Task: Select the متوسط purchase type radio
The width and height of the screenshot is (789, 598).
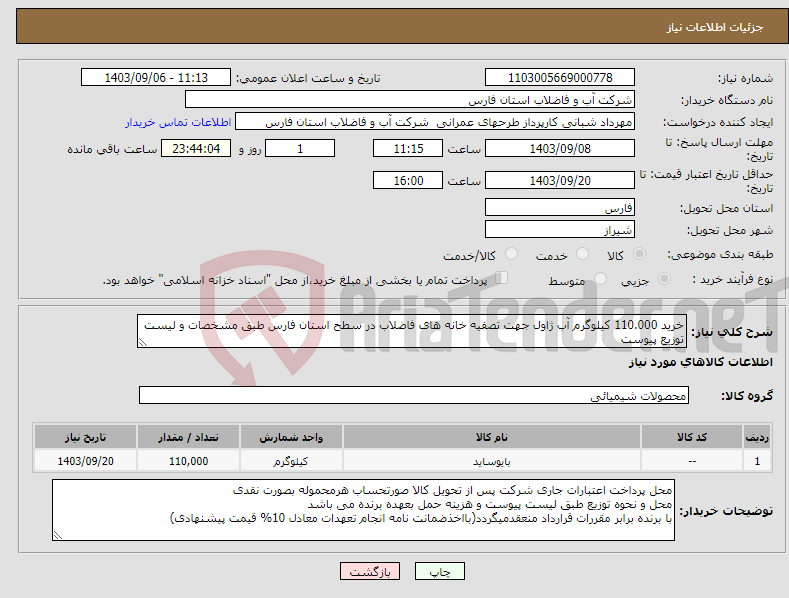Action: coord(600,278)
